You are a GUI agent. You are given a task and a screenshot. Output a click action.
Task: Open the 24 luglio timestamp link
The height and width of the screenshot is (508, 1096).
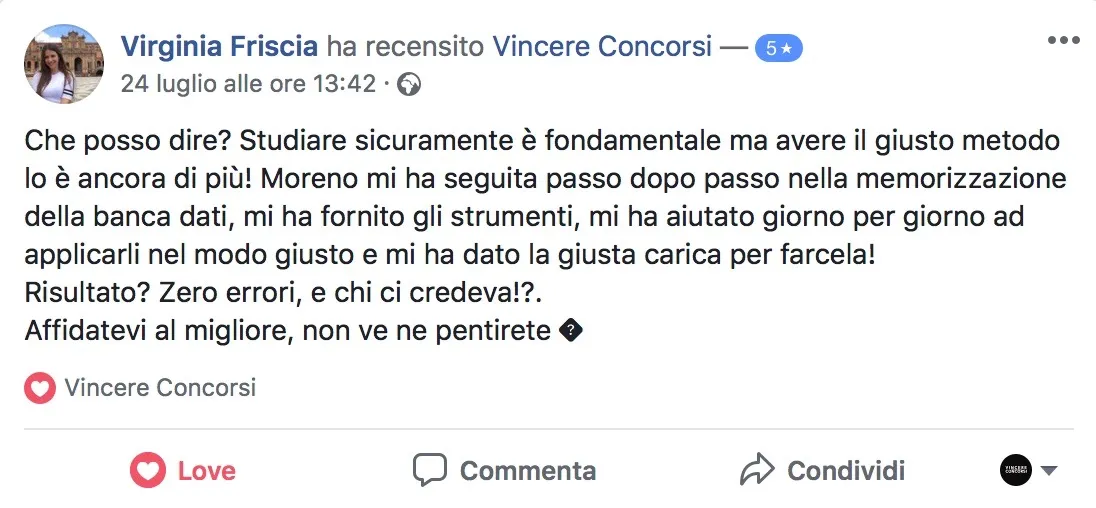click(x=247, y=85)
